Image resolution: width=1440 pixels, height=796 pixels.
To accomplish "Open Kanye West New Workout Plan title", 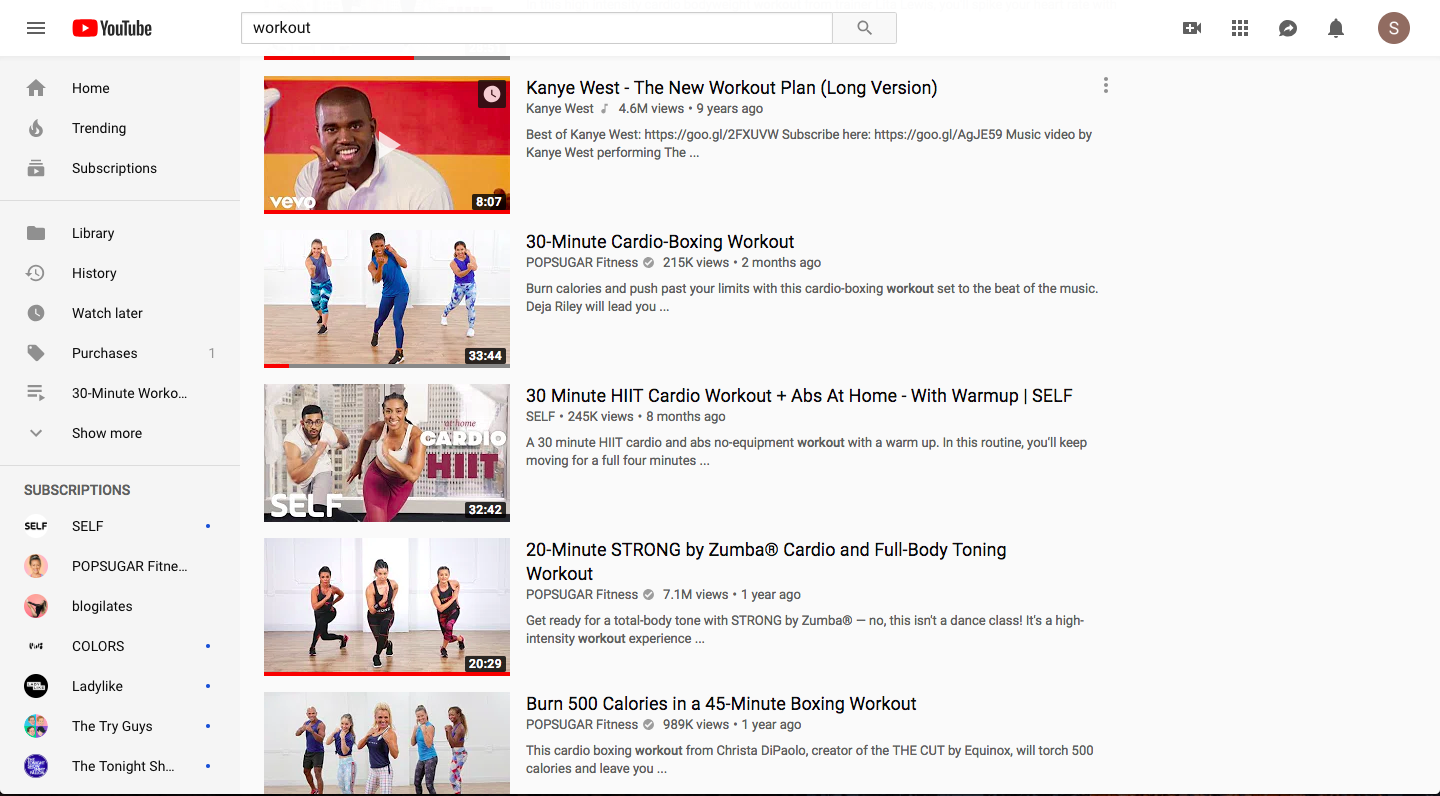I will [732, 88].
